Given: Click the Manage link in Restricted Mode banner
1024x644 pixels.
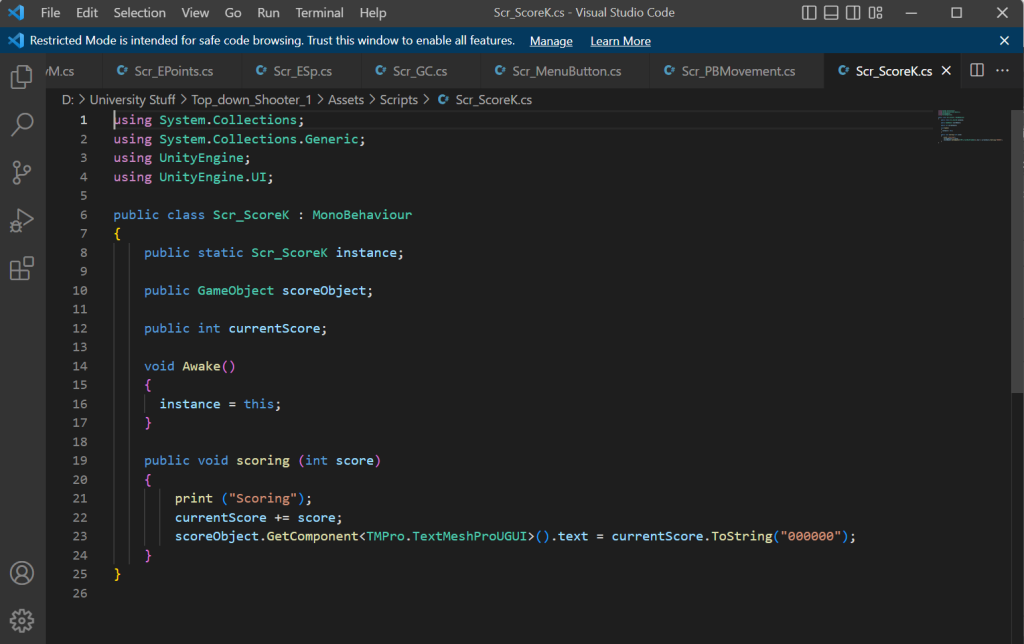Looking at the screenshot, I should click(x=551, y=41).
